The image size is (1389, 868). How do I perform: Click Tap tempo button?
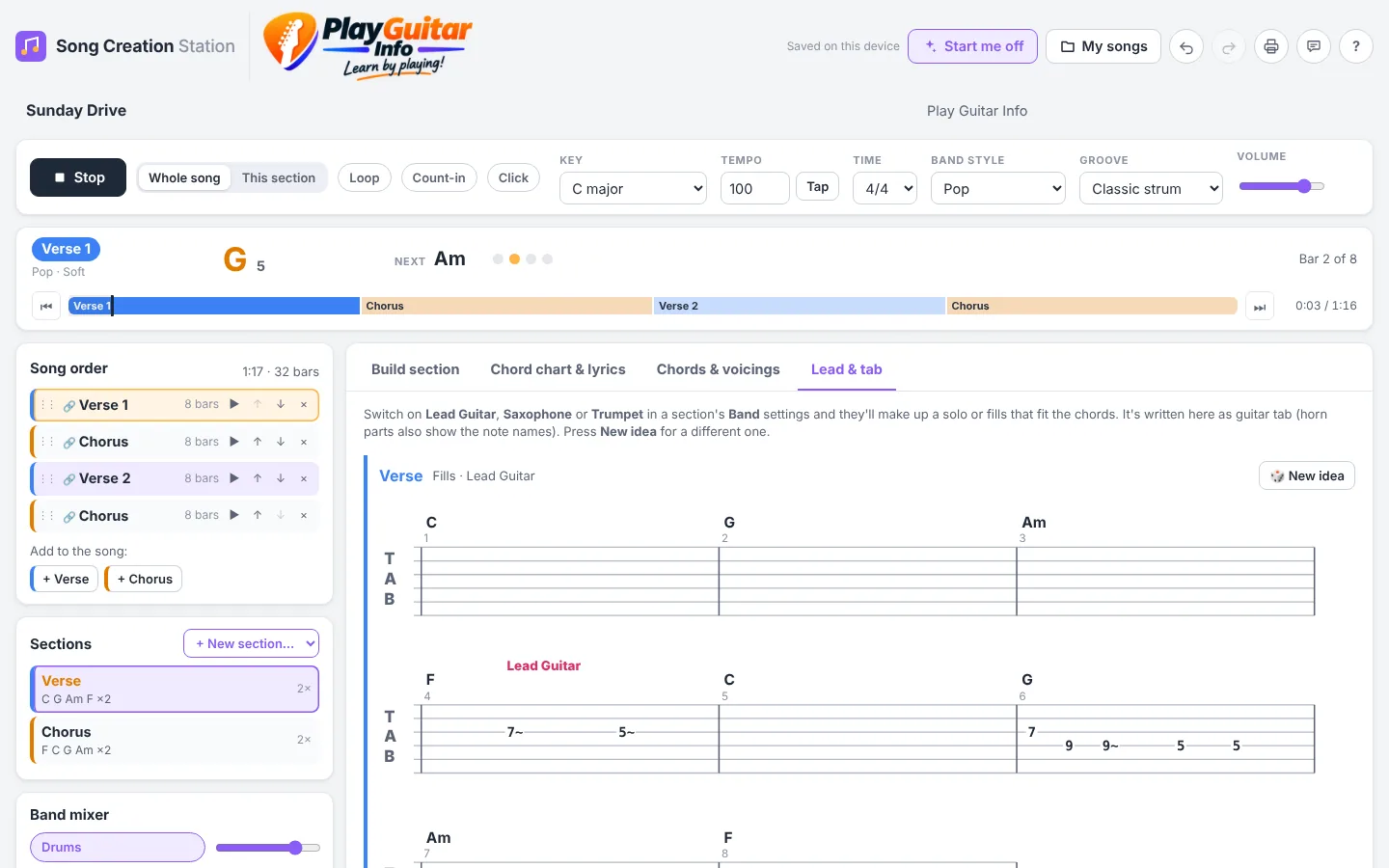tap(818, 187)
